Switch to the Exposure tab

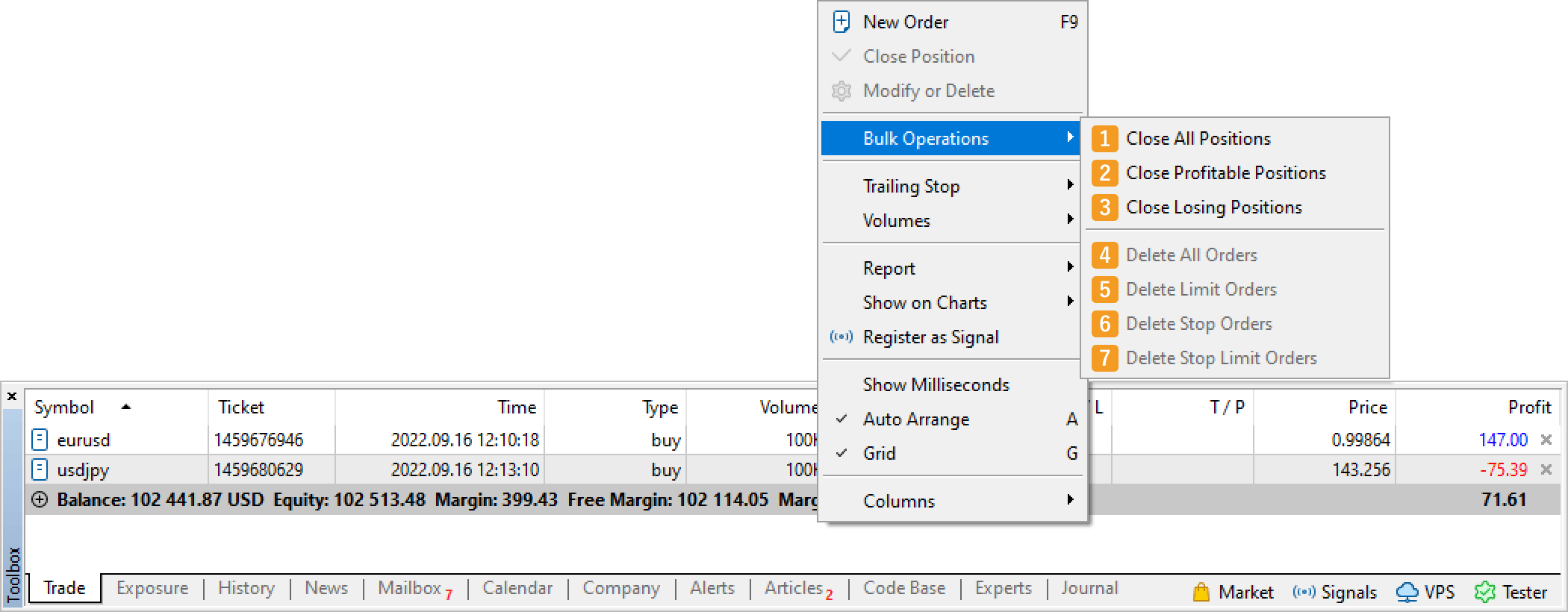(x=152, y=588)
